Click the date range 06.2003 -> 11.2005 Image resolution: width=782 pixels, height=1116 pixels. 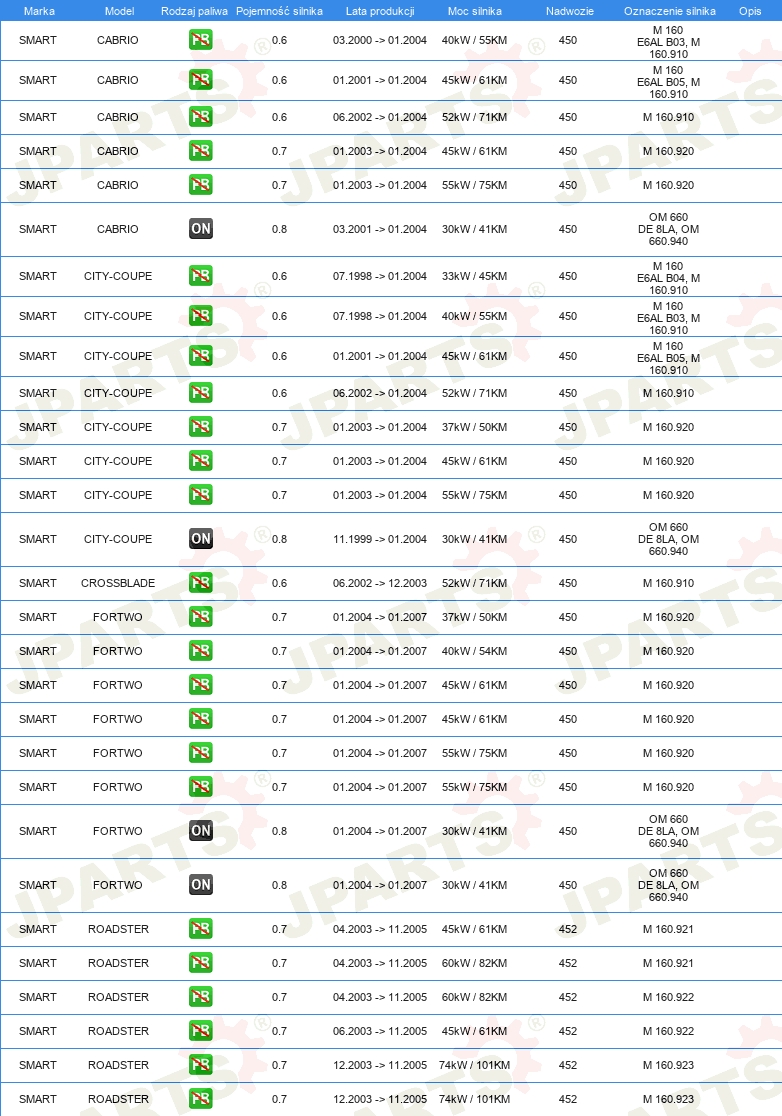click(x=380, y=1031)
